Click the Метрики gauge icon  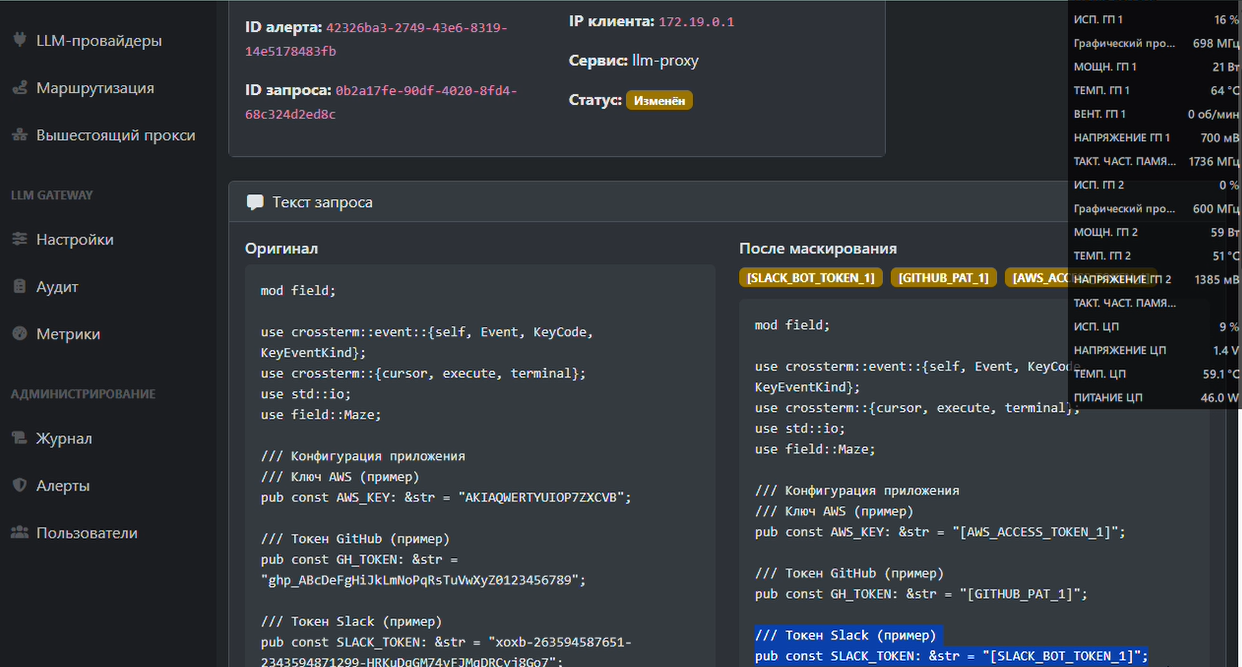pyautogui.click(x=19, y=334)
